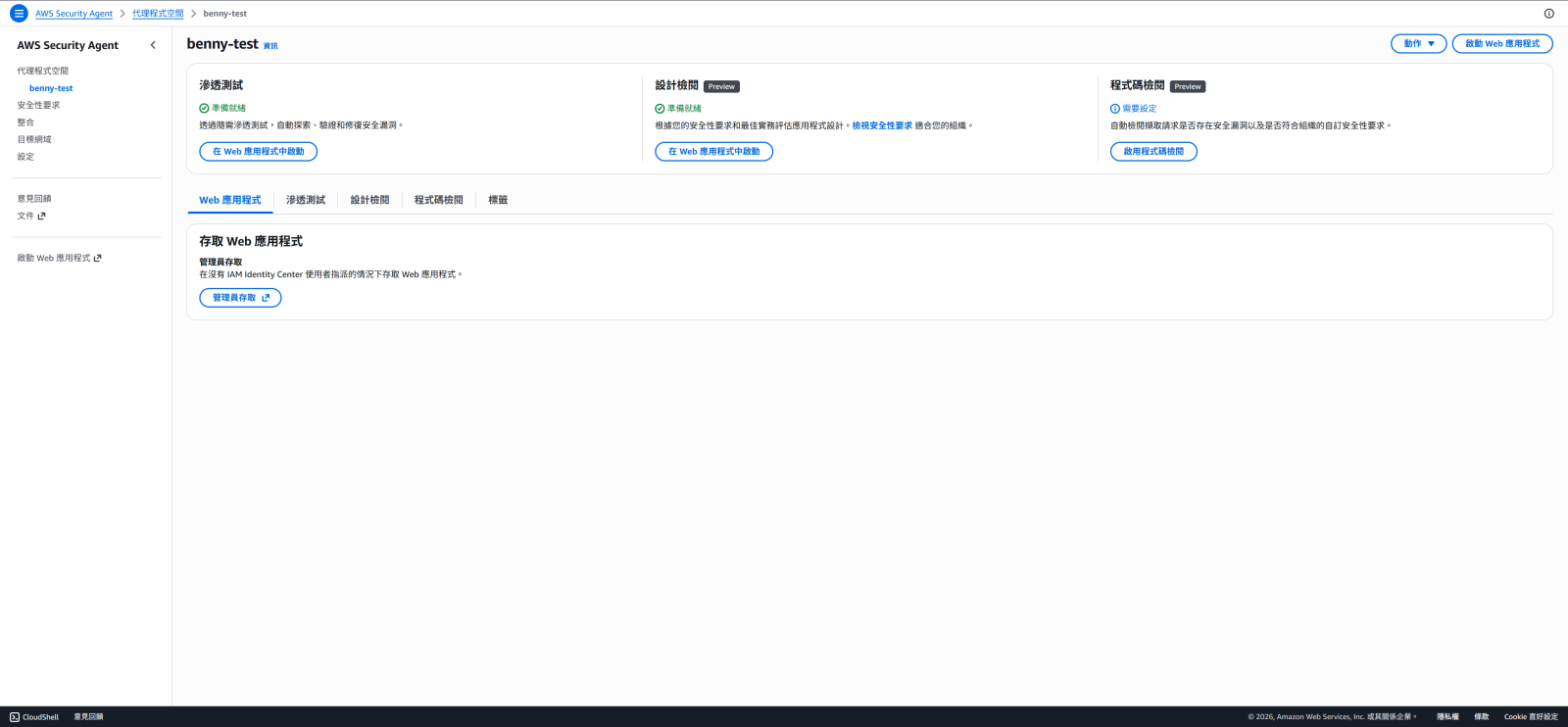Switch to the 程式碼檢閱 tab
1568x727 pixels.
438,200
